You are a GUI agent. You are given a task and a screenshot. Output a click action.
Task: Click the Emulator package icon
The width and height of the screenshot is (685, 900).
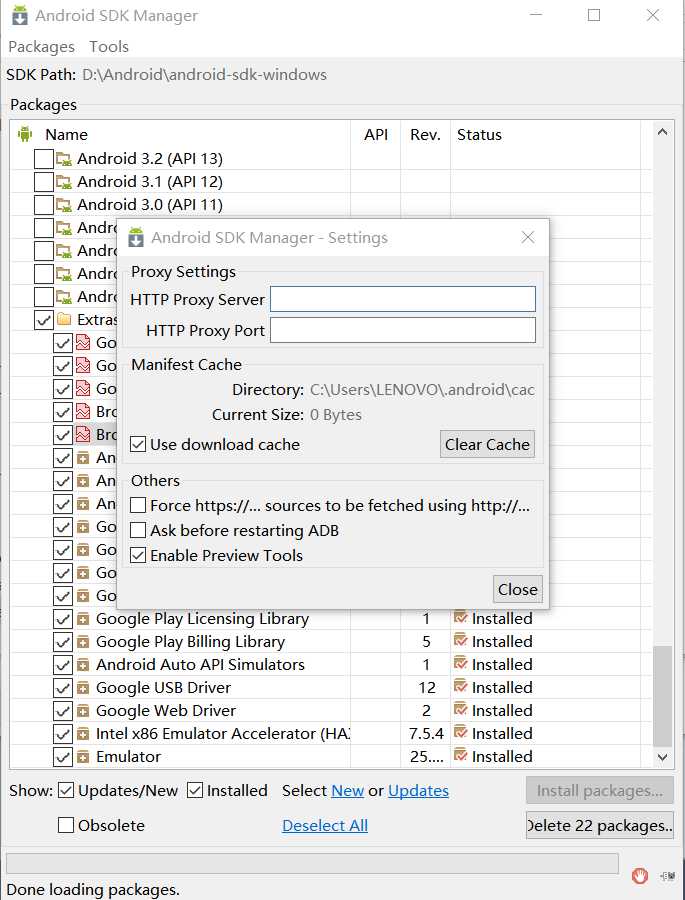(x=84, y=756)
